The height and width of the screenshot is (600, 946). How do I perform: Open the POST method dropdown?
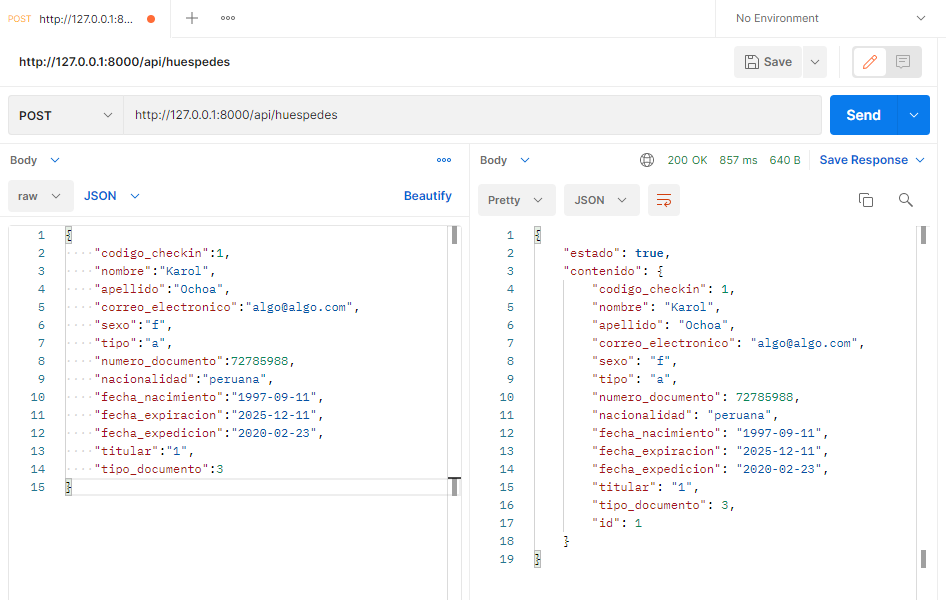pos(66,115)
